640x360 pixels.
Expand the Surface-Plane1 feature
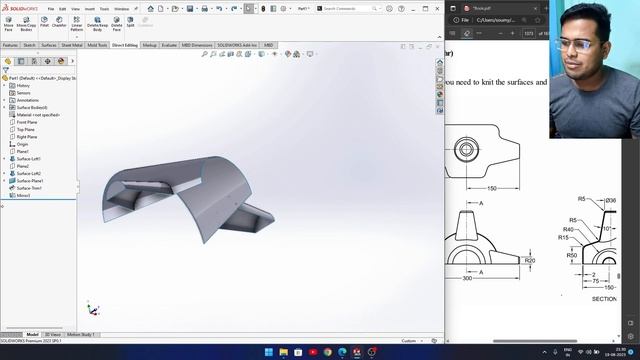pyautogui.click(x=4, y=181)
